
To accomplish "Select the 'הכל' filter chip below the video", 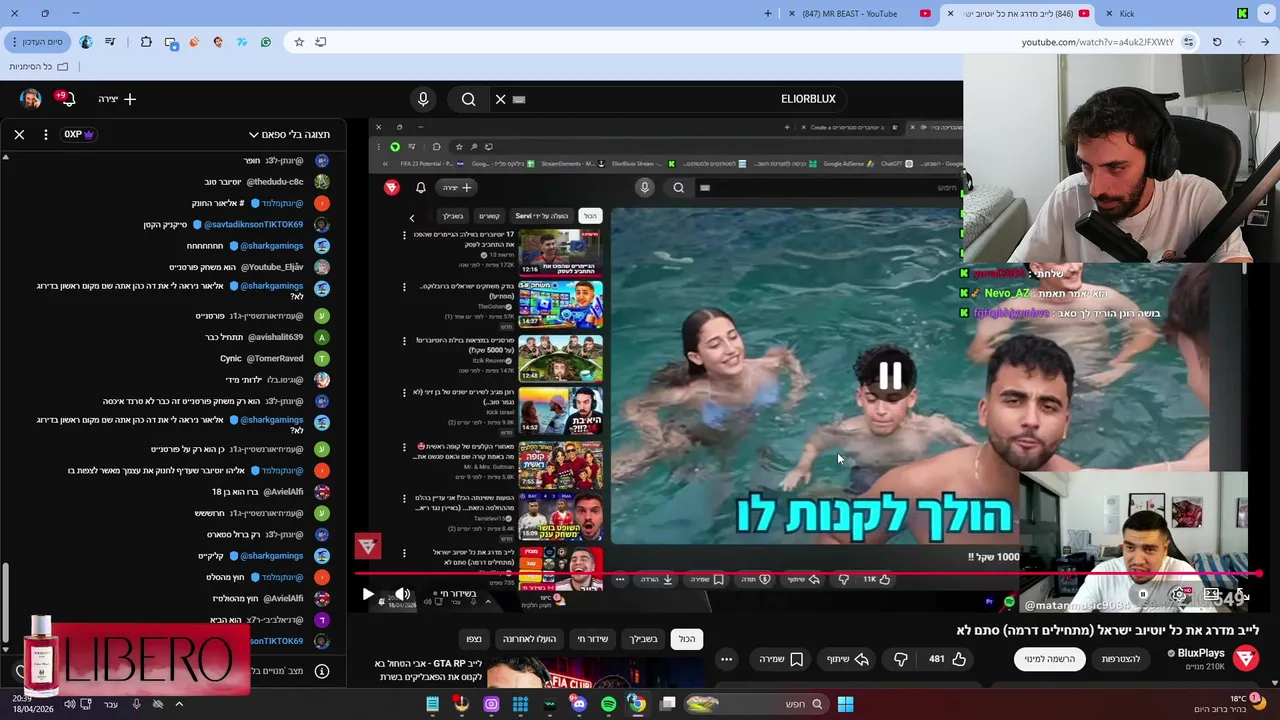I will (x=687, y=639).
